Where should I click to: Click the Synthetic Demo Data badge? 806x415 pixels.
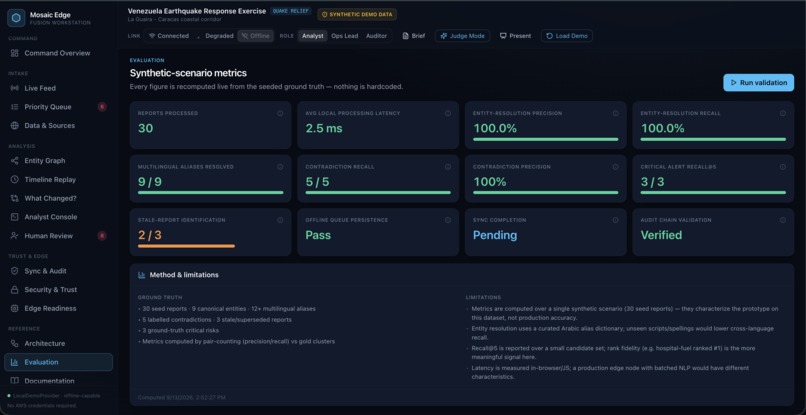click(x=357, y=14)
